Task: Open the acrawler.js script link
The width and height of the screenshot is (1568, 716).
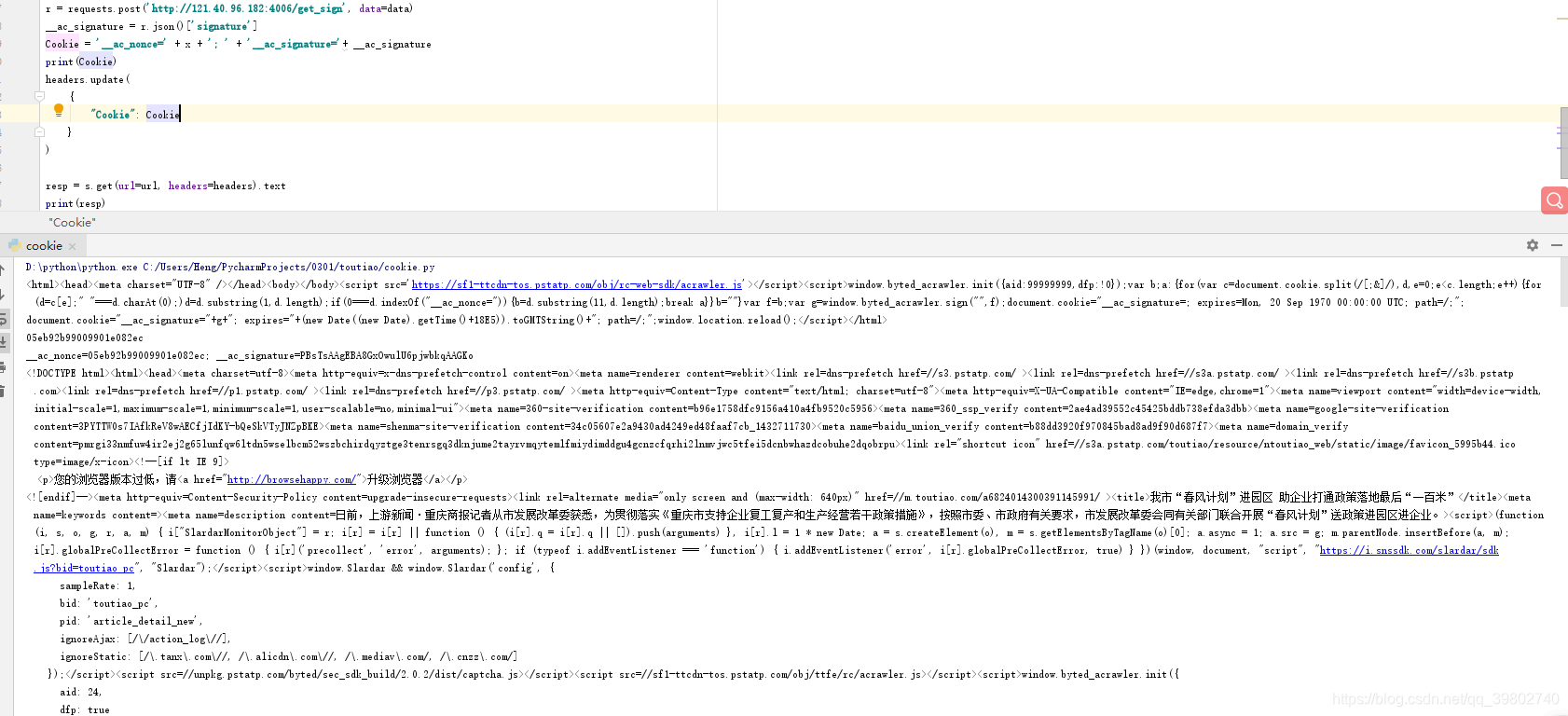Action: pos(577,284)
